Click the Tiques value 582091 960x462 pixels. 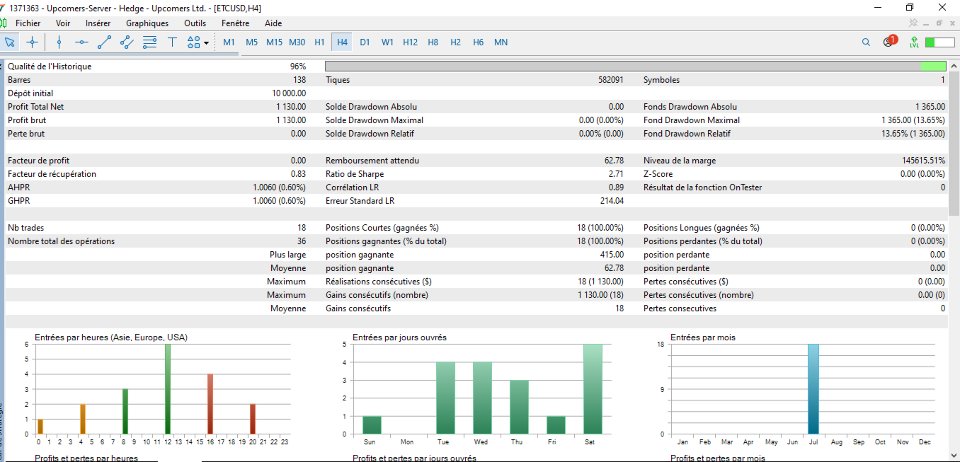pyautogui.click(x=610, y=80)
